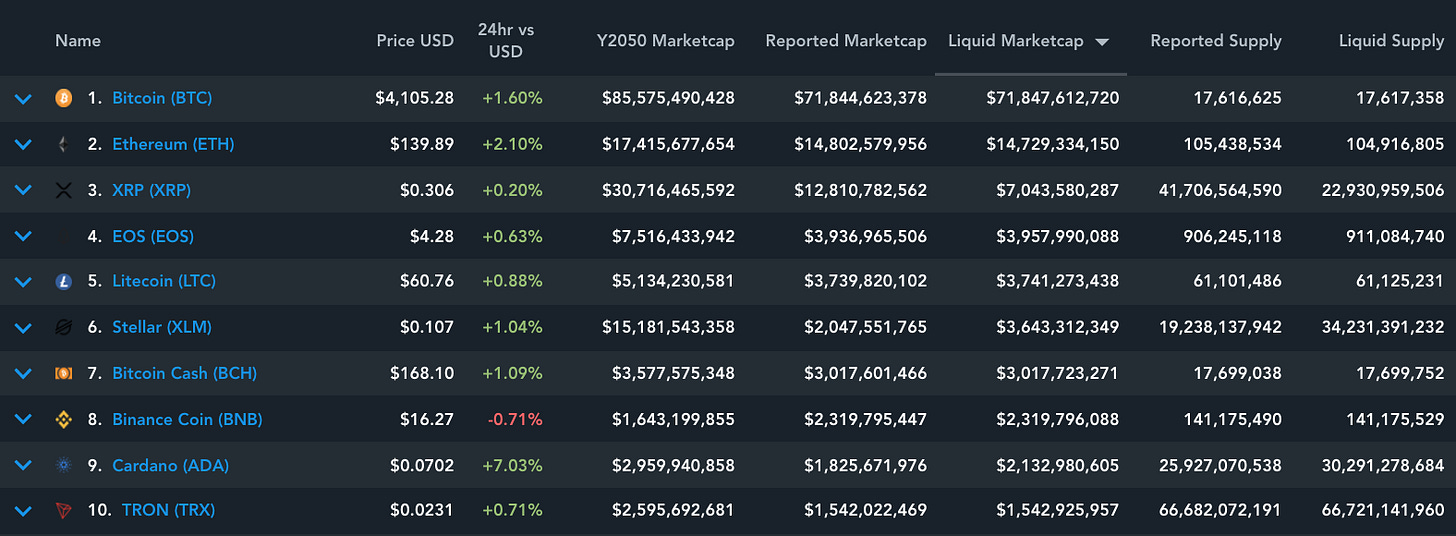
Task: Expand the Bitcoin Cash row chevron
Action: pos(24,373)
